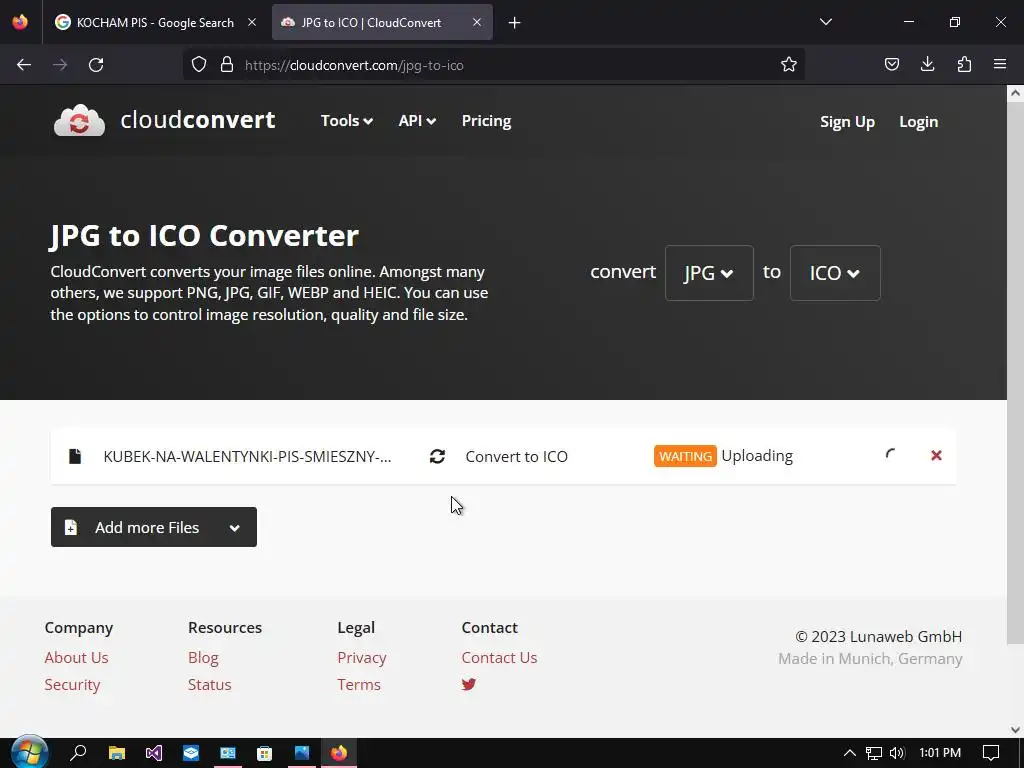Viewport: 1024px width, 768px height.
Task: Open the Security footer link
Action: pyautogui.click(x=72, y=684)
